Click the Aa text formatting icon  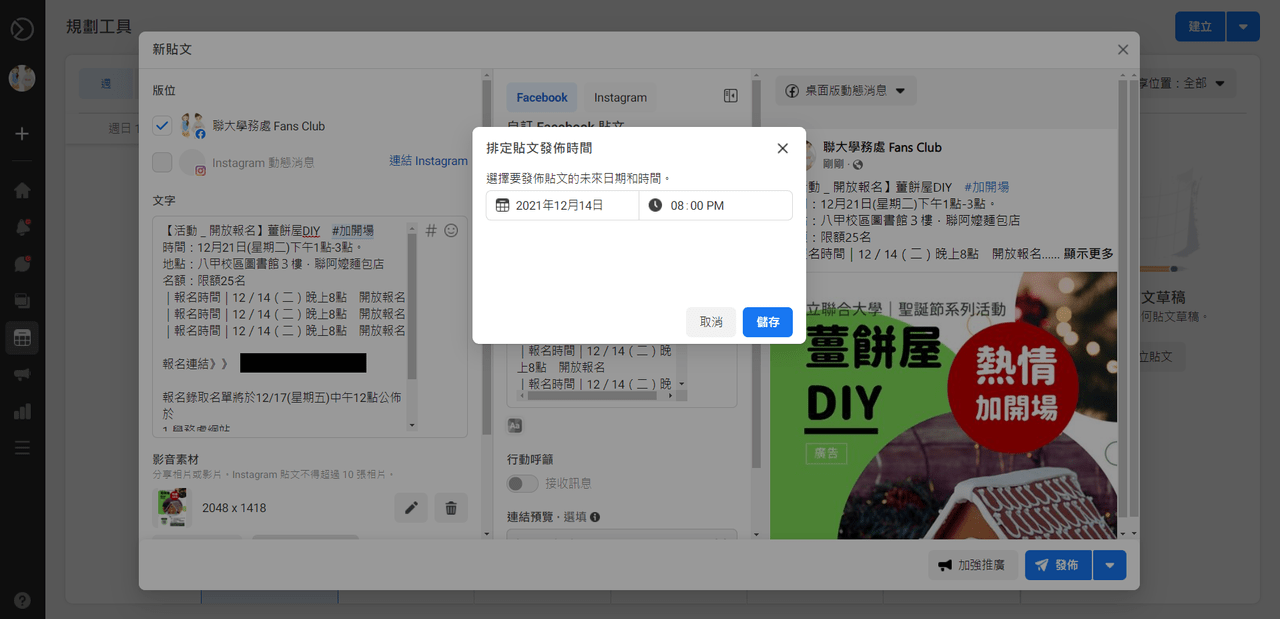click(515, 425)
